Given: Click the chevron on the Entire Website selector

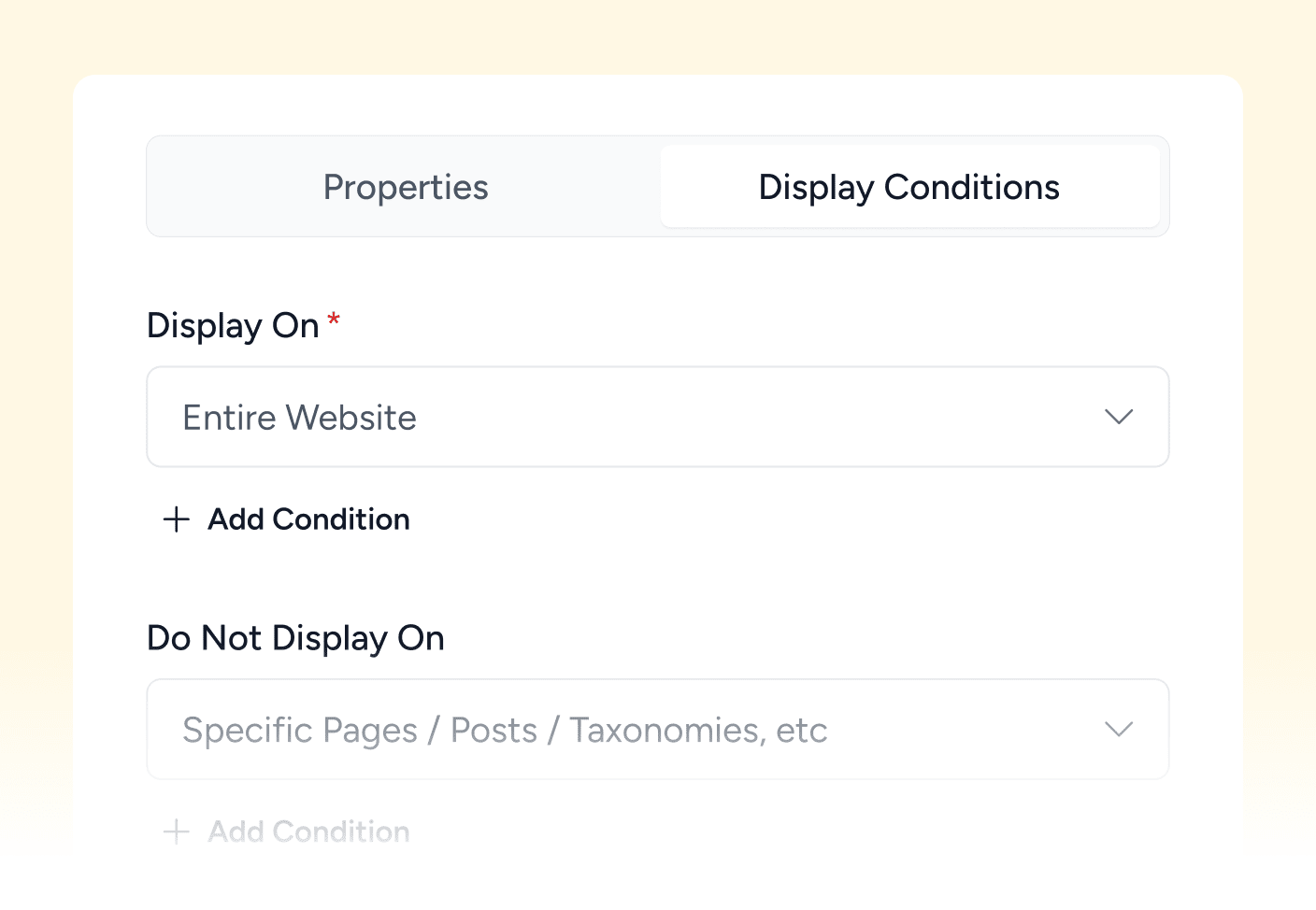Looking at the screenshot, I should point(1119,417).
